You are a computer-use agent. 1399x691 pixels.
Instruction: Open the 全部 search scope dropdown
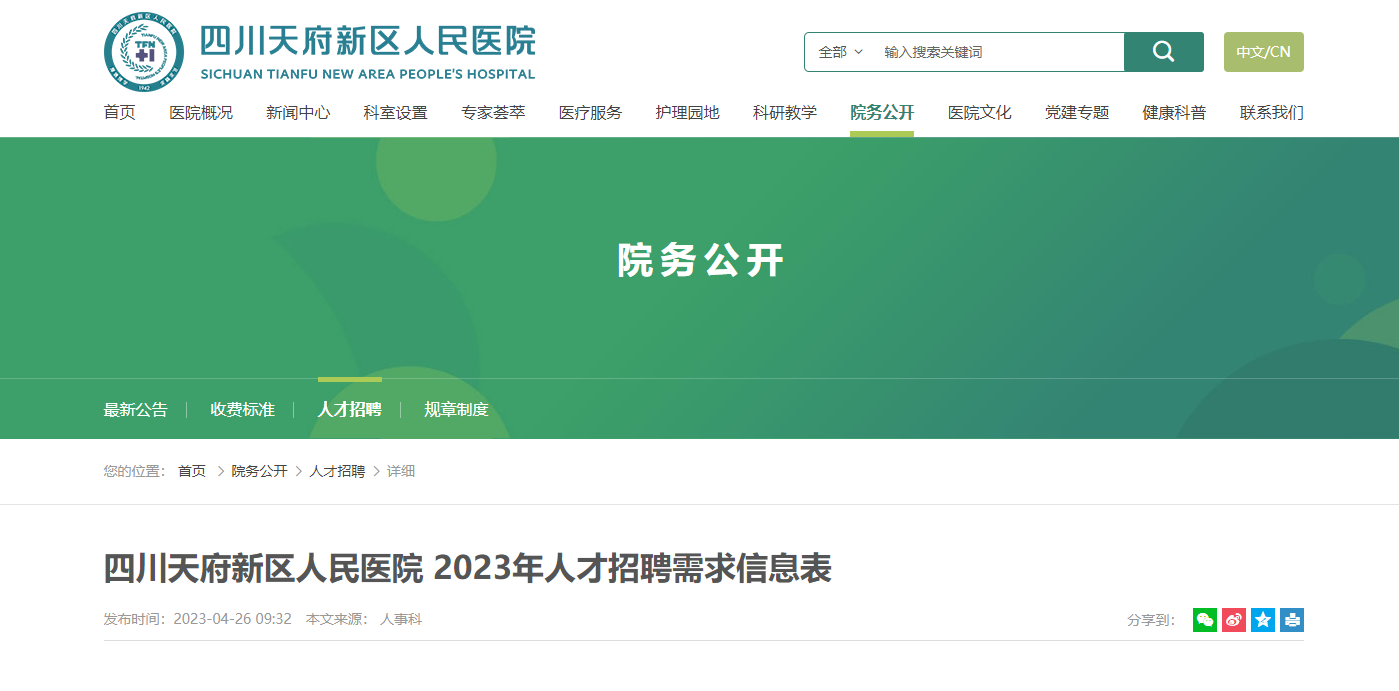pos(840,52)
